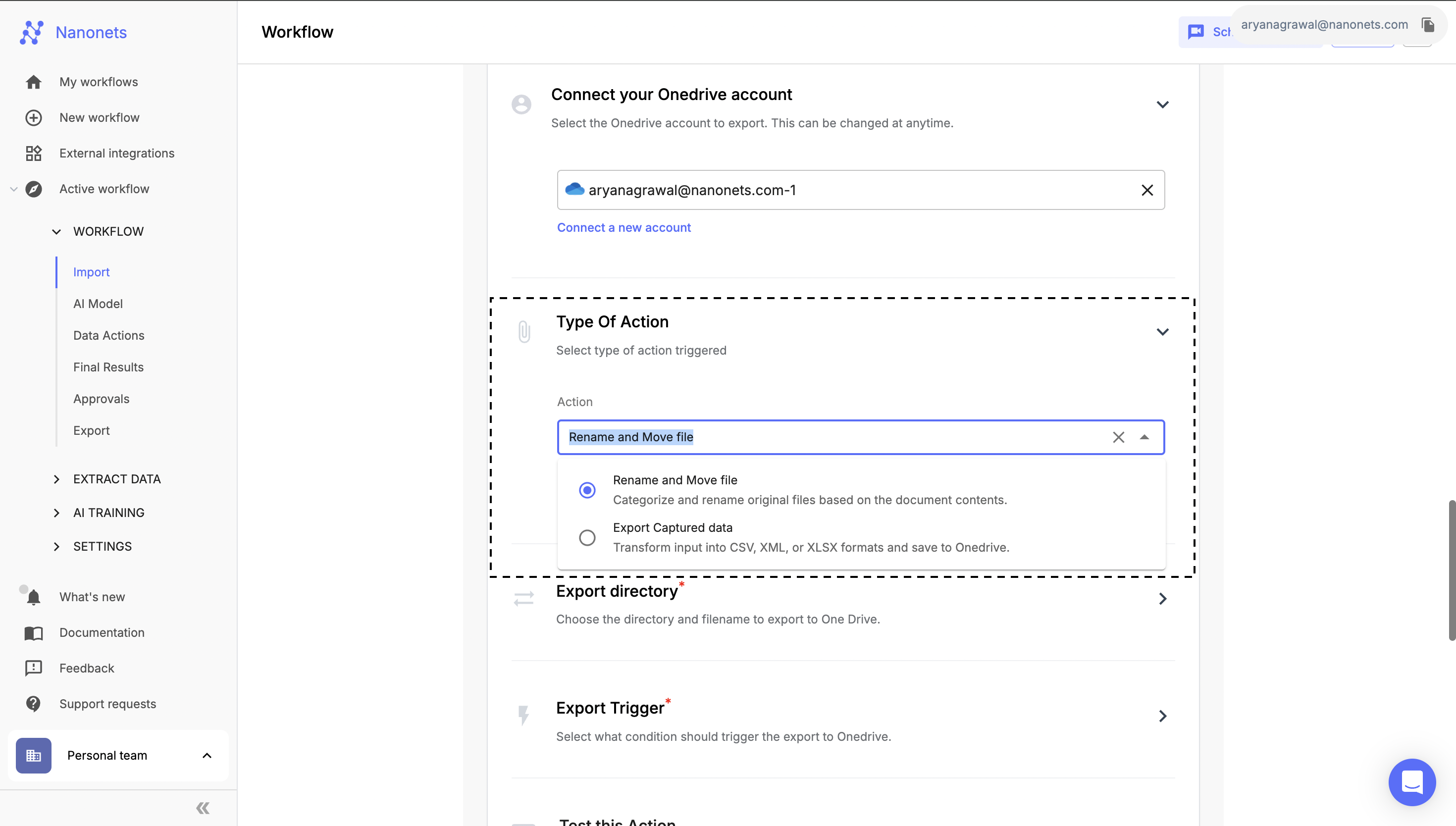
Task: Click the paperclip icon beside Type Of Action
Action: (524, 331)
